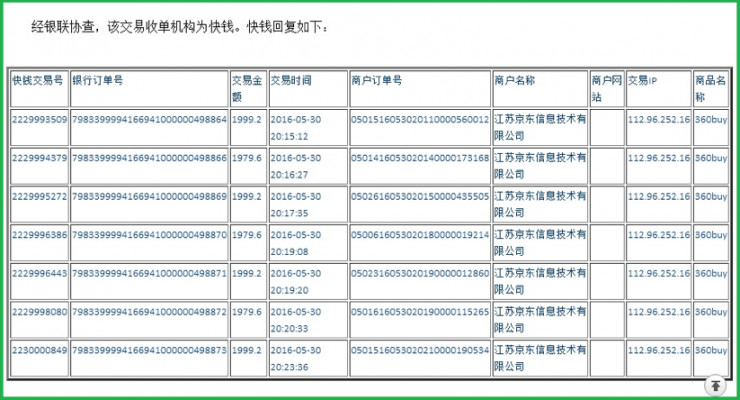Click transaction time 2016-05-30 20:20:33

click(x=296, y=320)
